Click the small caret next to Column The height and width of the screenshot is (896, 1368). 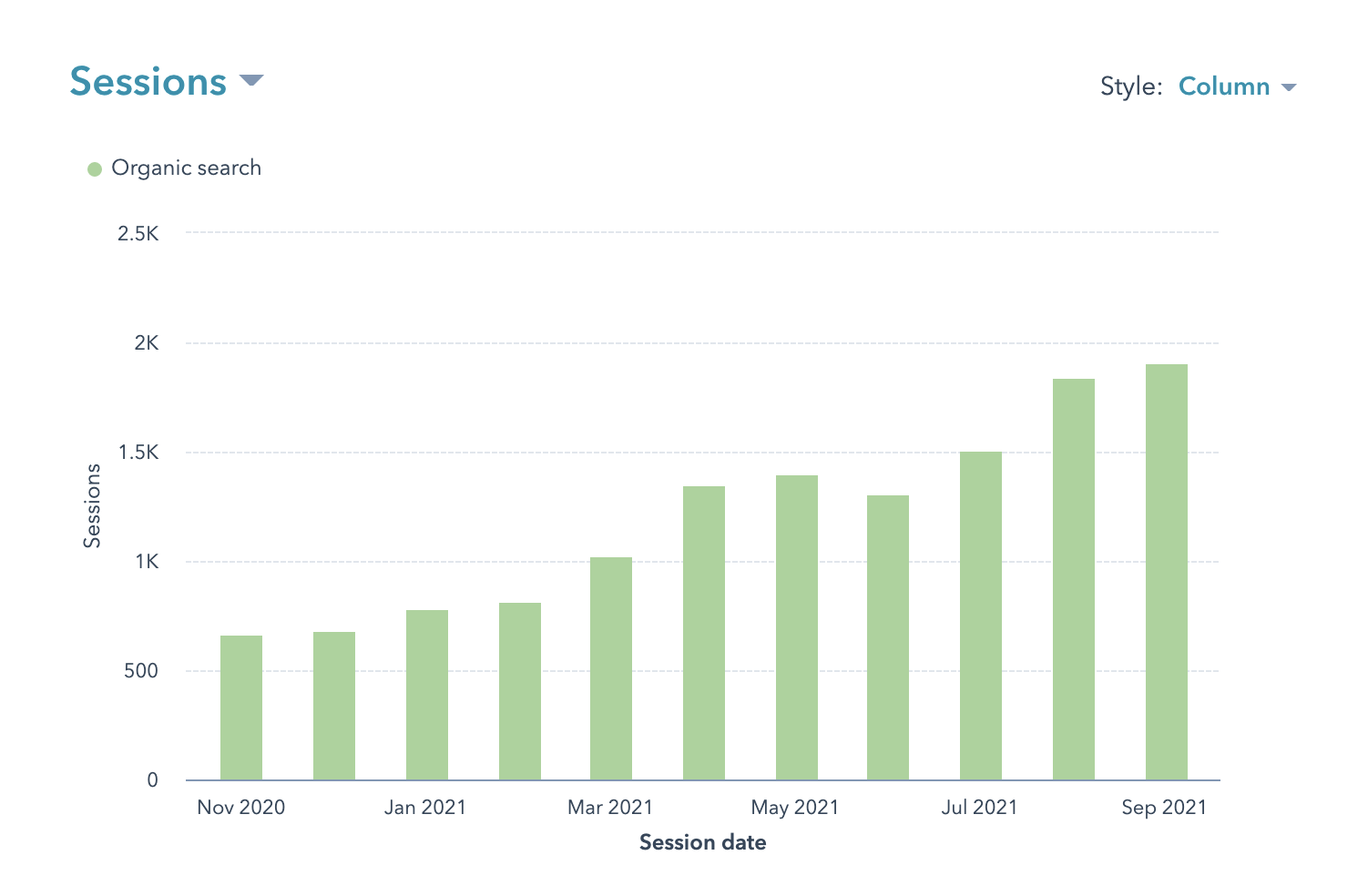point(1288,87)
